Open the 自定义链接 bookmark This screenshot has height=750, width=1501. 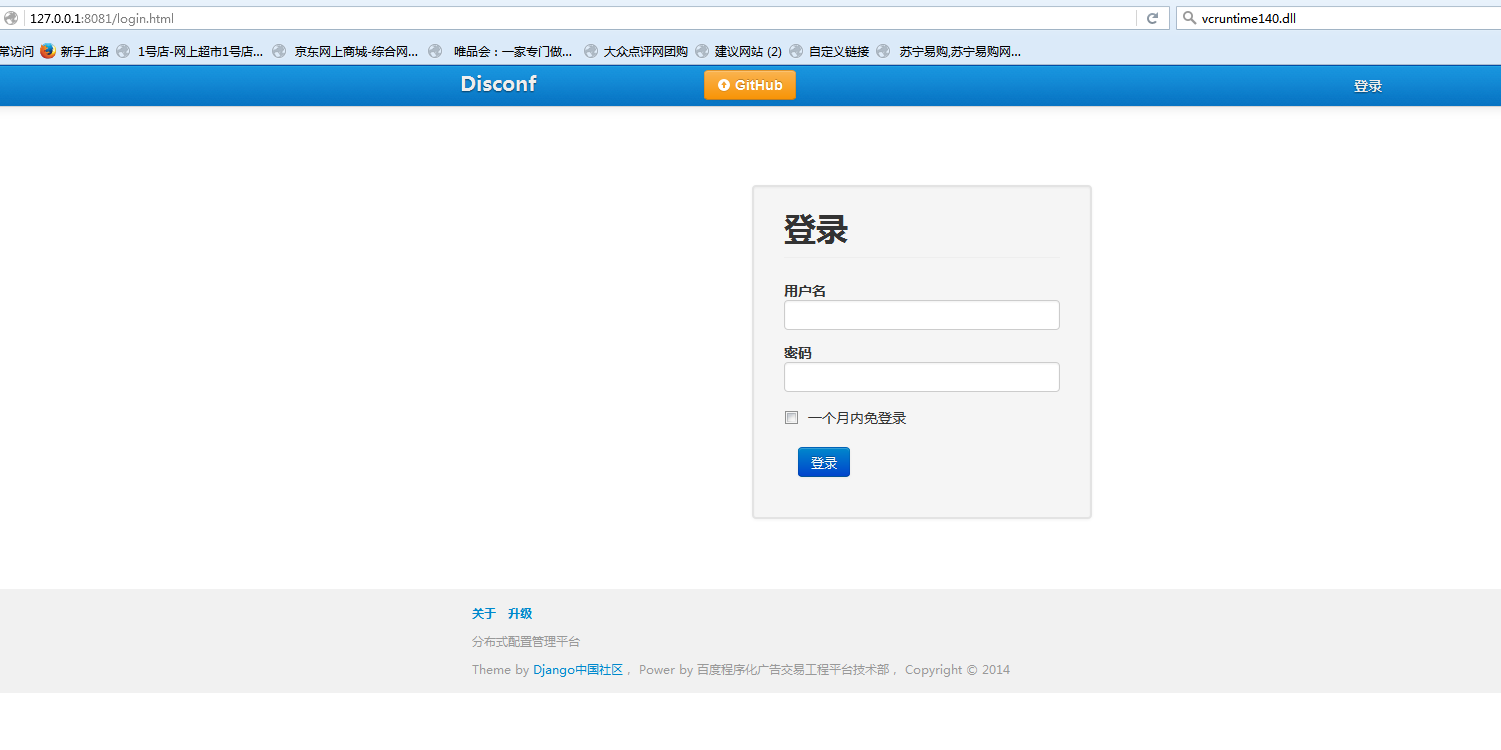(838, 51)
